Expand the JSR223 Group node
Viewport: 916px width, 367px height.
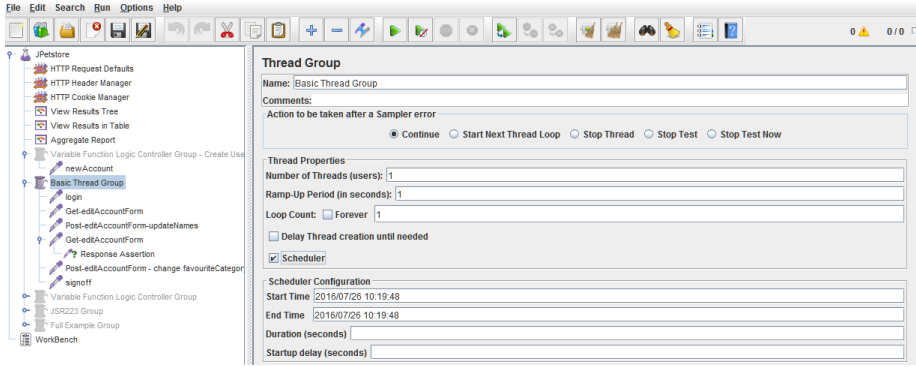point(25,311)
